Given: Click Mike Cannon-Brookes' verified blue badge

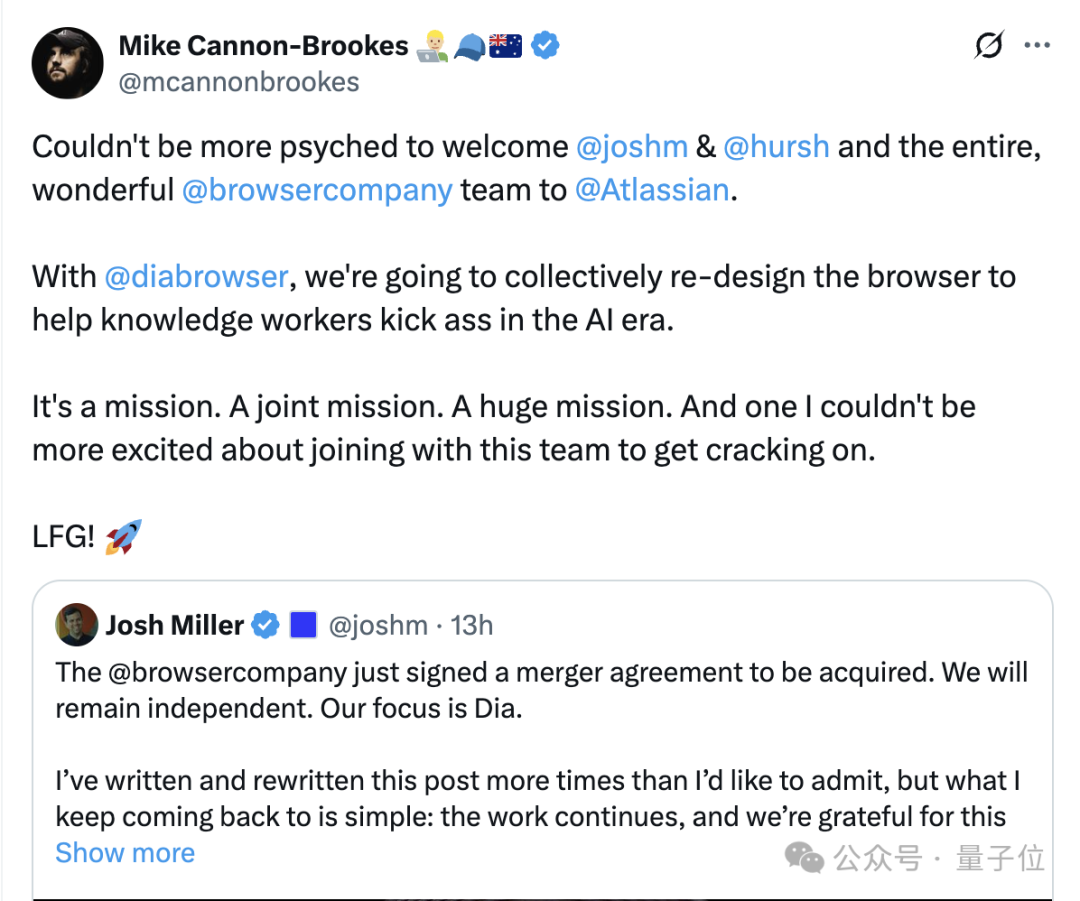Looking at the screenshot, I should (545, 45).
